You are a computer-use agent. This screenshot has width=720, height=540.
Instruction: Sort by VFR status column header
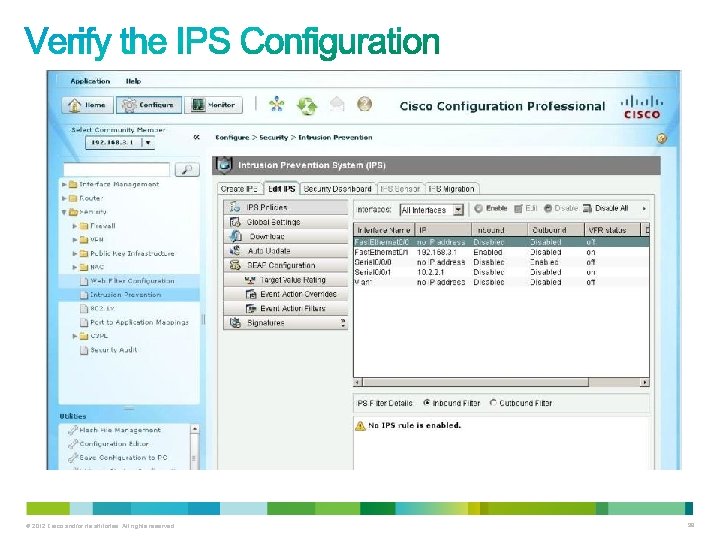(x=612, y=230)
